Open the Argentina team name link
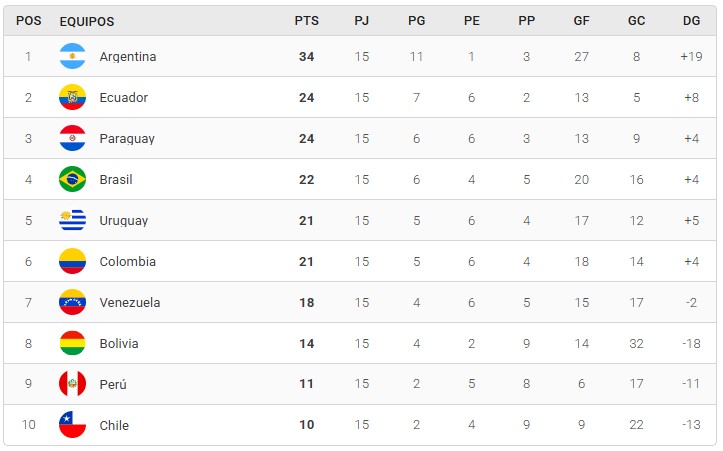This screenshot has height=451, width=723. 128,57
